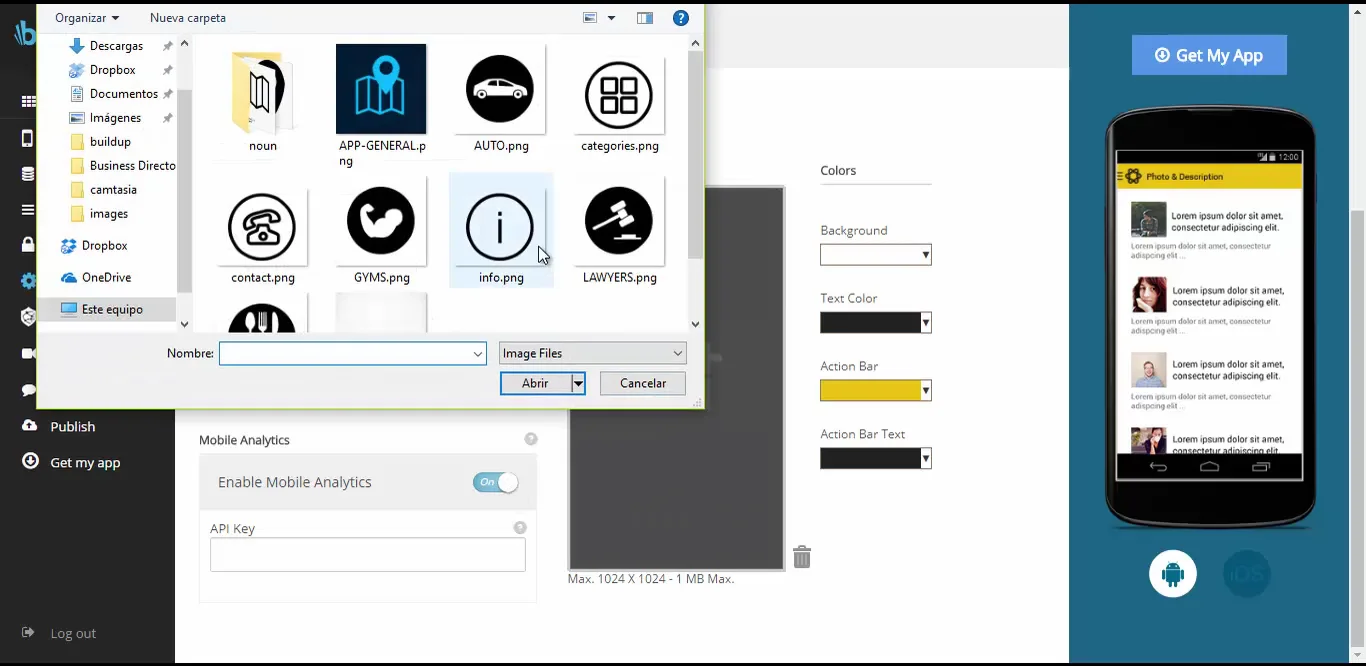Select the noun folder thumbnail
Screen dimensions: 1366x666
262,92
